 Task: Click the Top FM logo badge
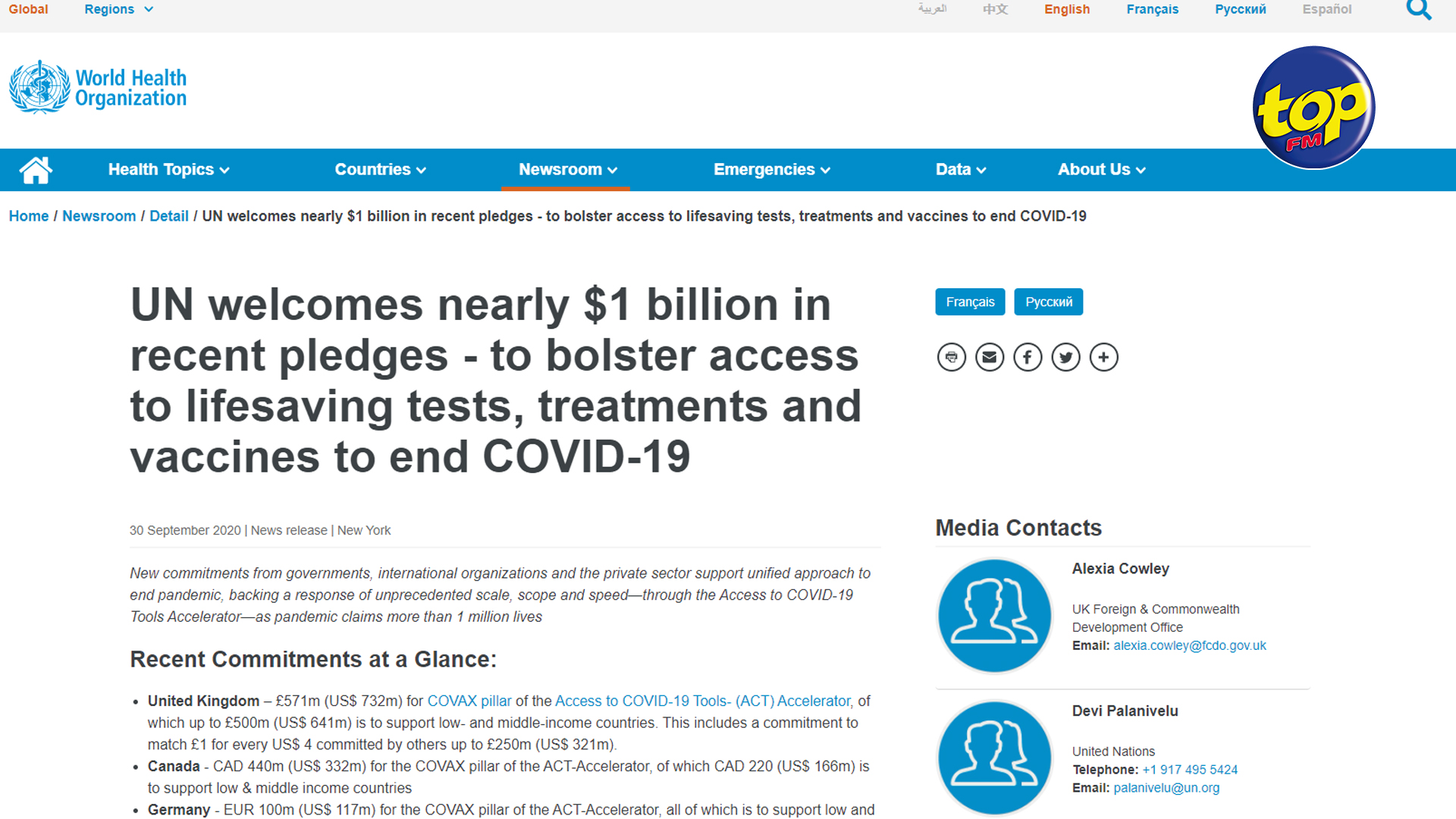(x=1313, y=108)
